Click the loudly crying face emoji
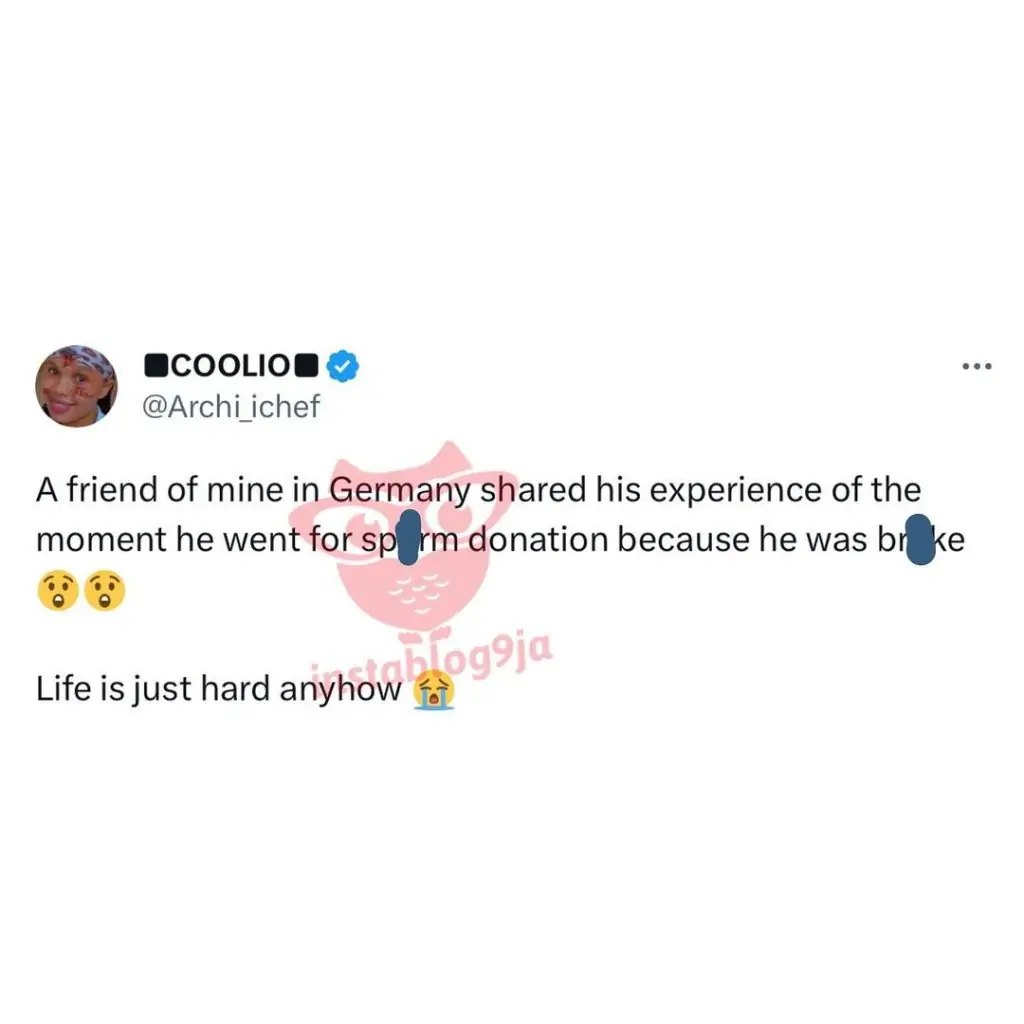 434,691
